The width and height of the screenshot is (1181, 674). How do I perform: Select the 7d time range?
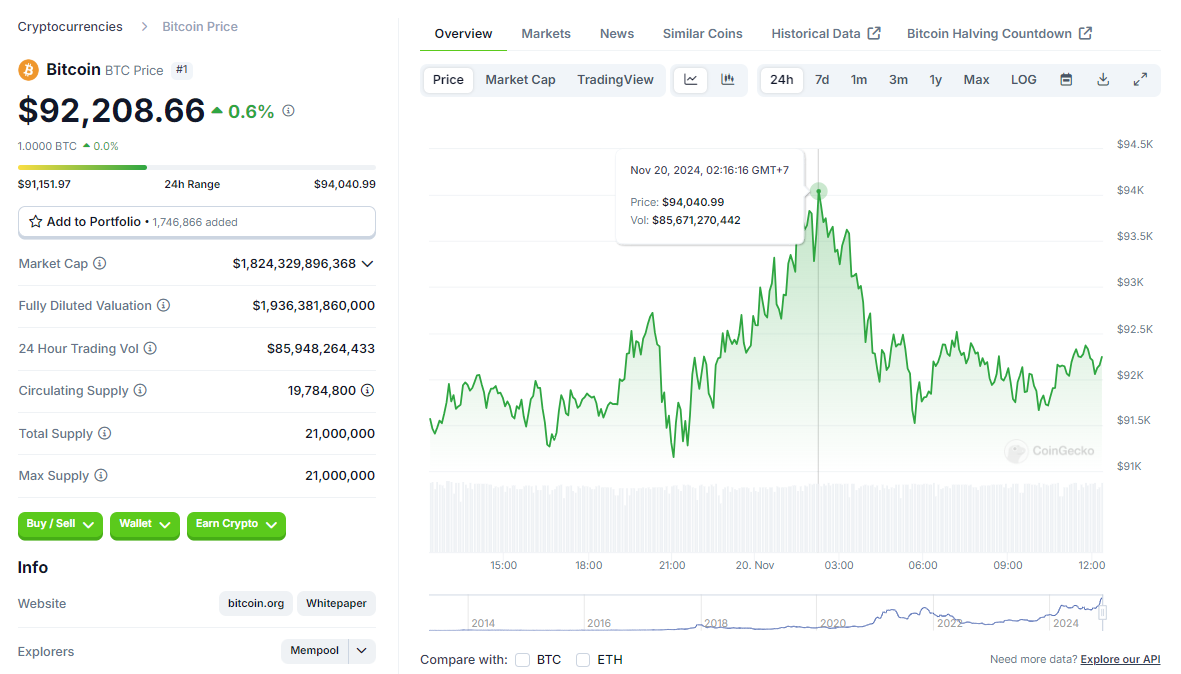coord(822,80)
